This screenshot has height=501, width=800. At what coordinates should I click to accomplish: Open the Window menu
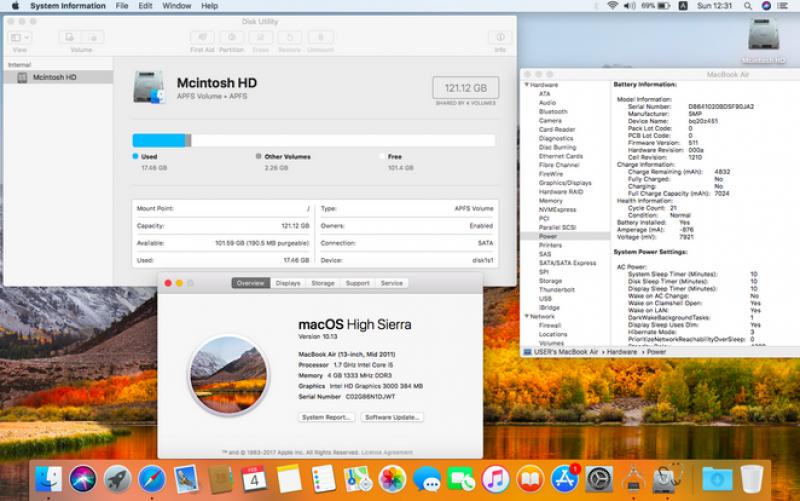tap(177, 6)
